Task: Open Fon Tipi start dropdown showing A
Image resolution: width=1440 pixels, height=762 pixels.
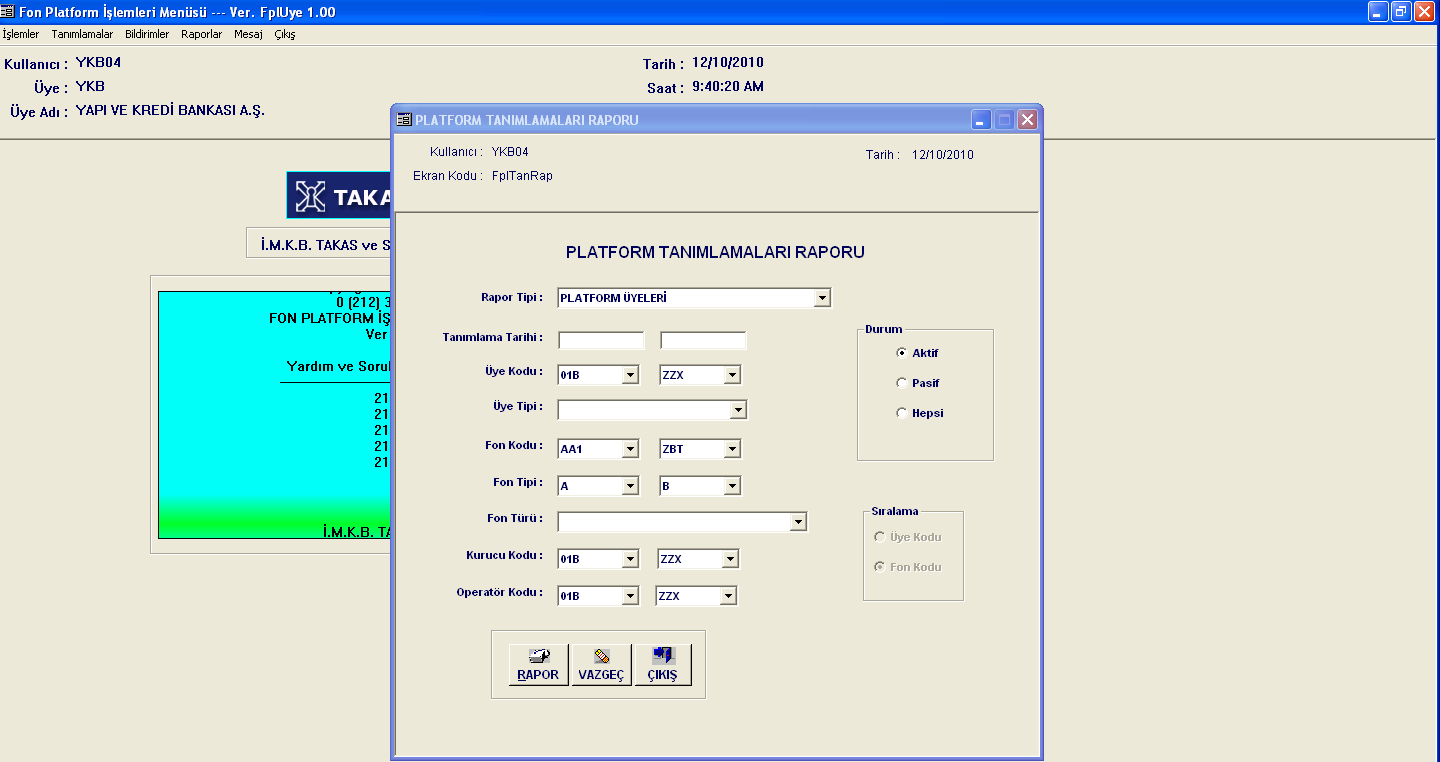Action: coord(630,486)
